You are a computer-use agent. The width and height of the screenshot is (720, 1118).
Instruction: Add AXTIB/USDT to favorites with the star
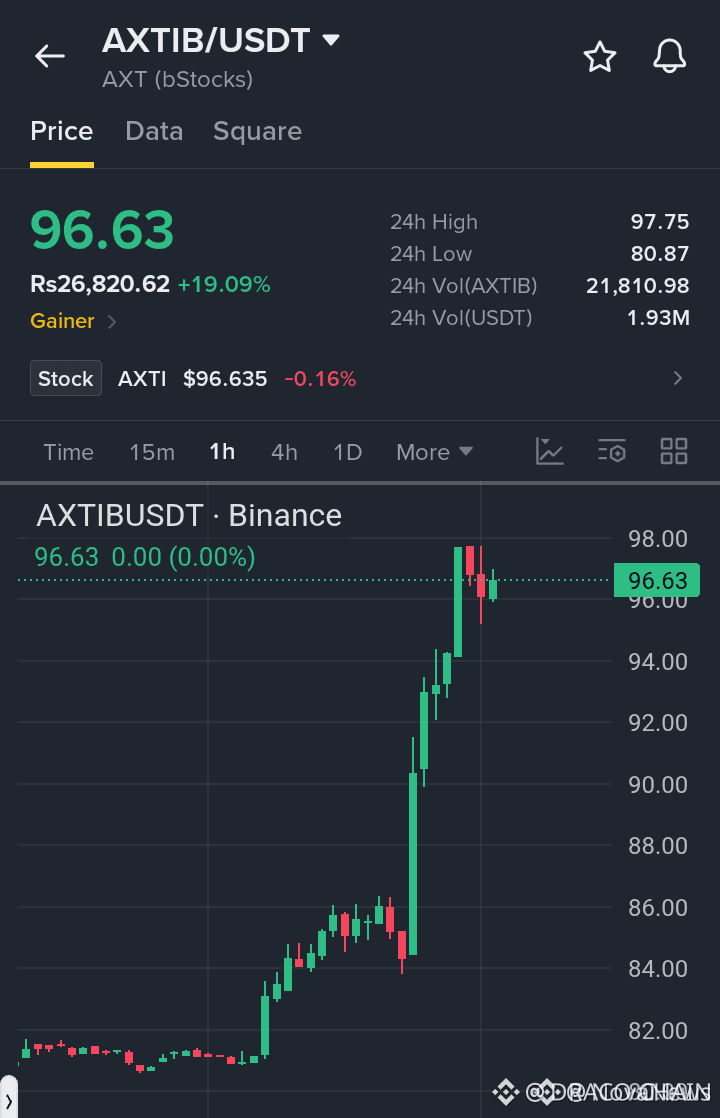600,56
